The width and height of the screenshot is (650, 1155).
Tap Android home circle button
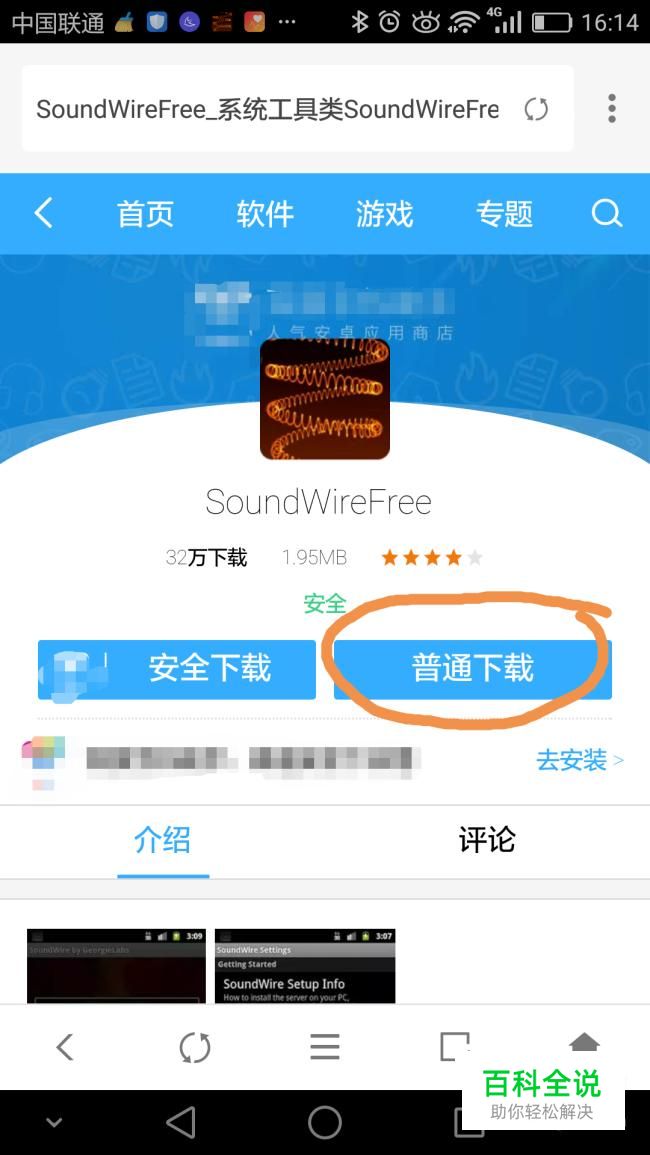coord(324,1123)
